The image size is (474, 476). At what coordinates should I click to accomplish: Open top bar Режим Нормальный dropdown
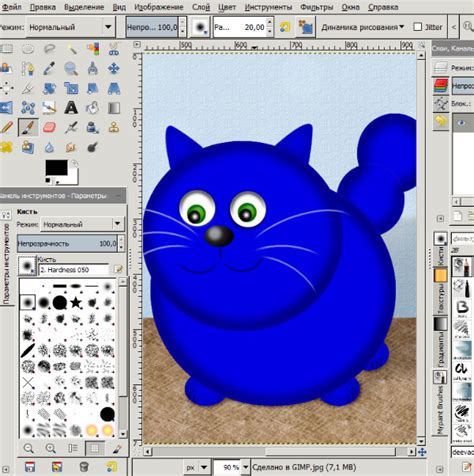(71, 27)
